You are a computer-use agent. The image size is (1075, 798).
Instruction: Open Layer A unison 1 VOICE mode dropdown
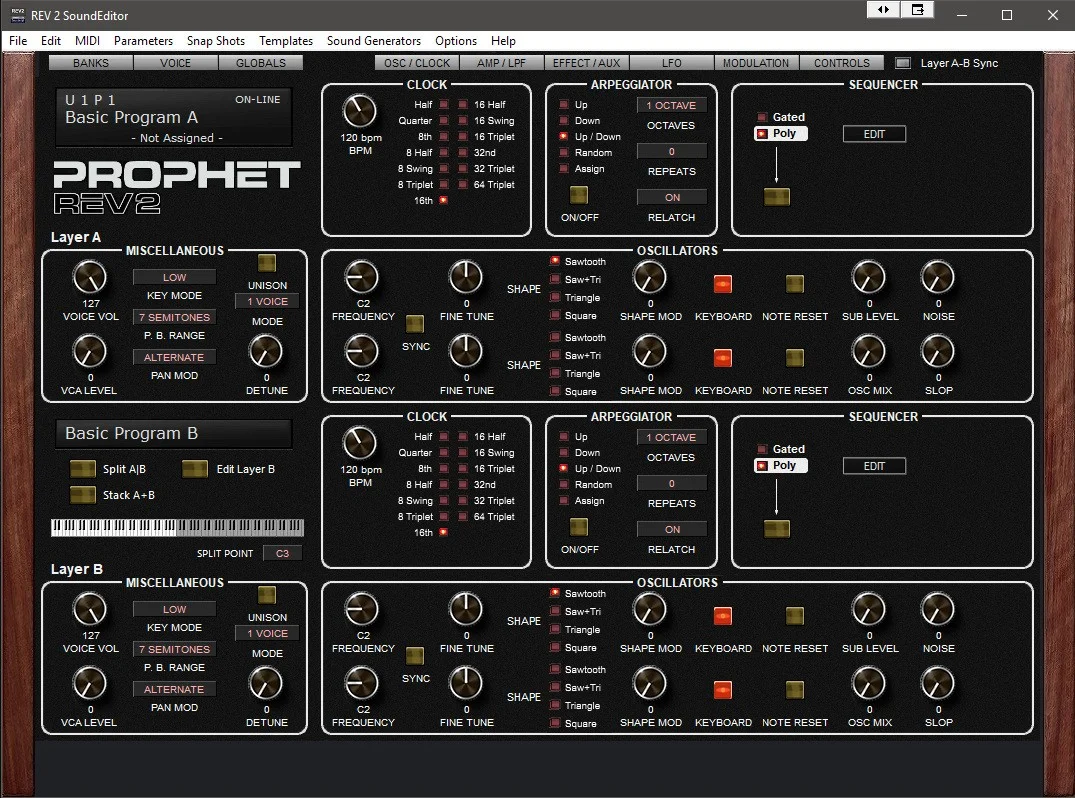click(267, 301)
